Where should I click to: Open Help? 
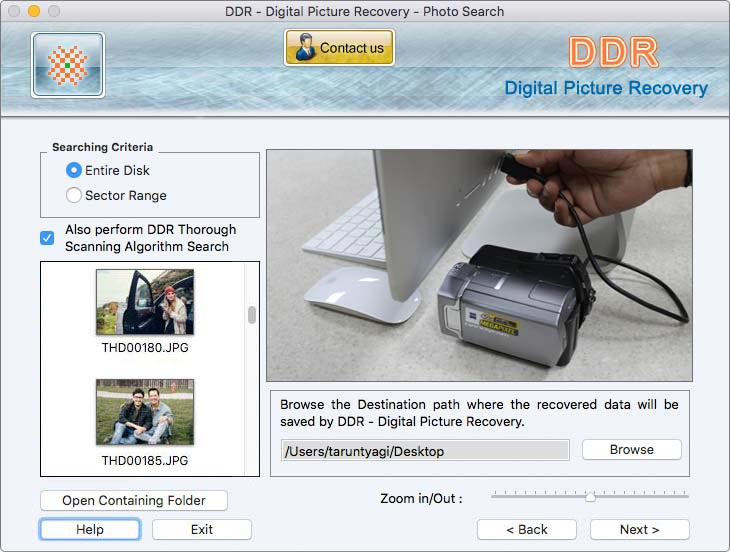click(x=89, y=530)
